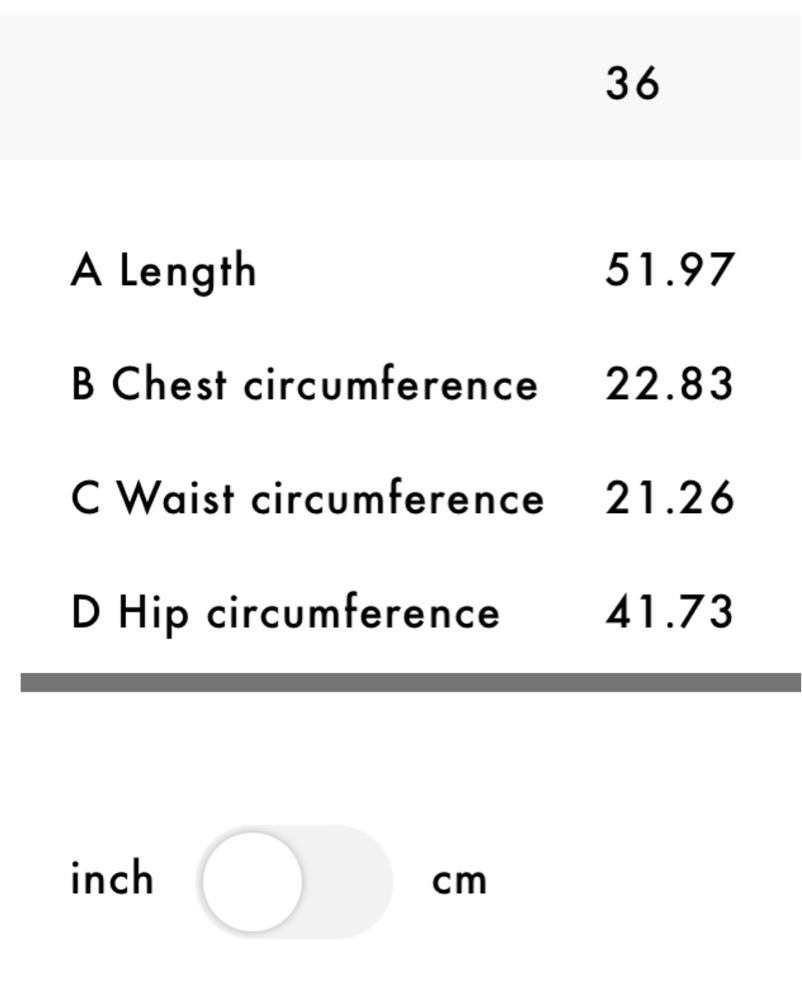The image size is (802, 1000).
Task: Click the letter A measurement marker
Action: click(x=86, y=270)
